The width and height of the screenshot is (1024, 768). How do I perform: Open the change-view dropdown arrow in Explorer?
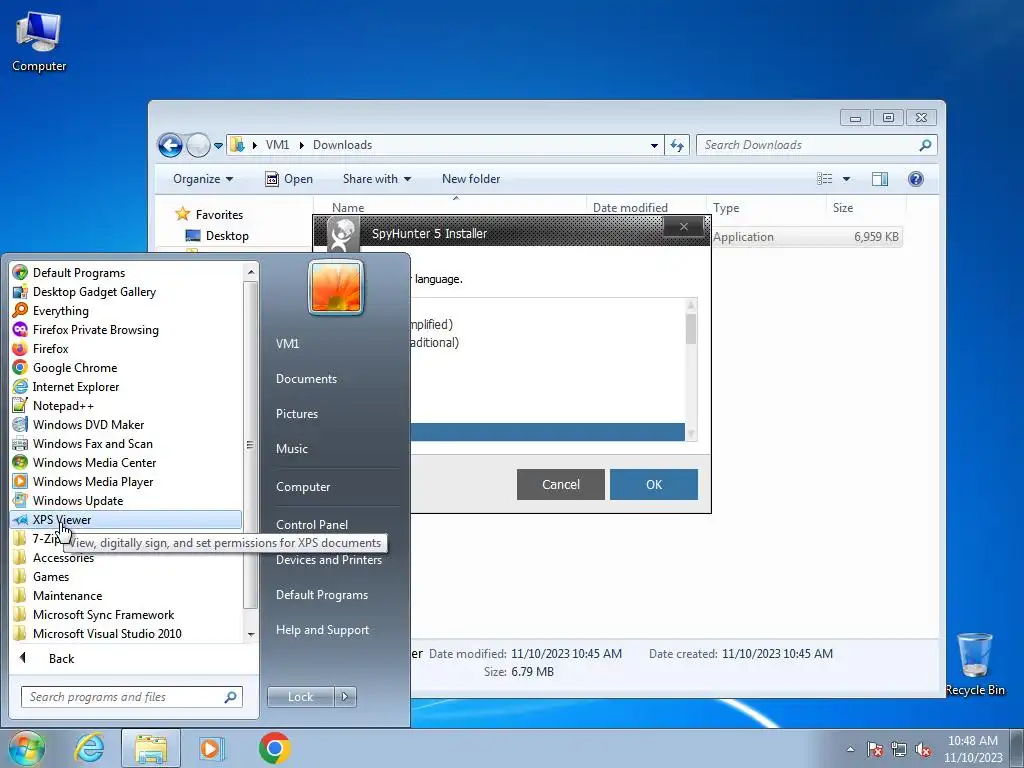846,179
